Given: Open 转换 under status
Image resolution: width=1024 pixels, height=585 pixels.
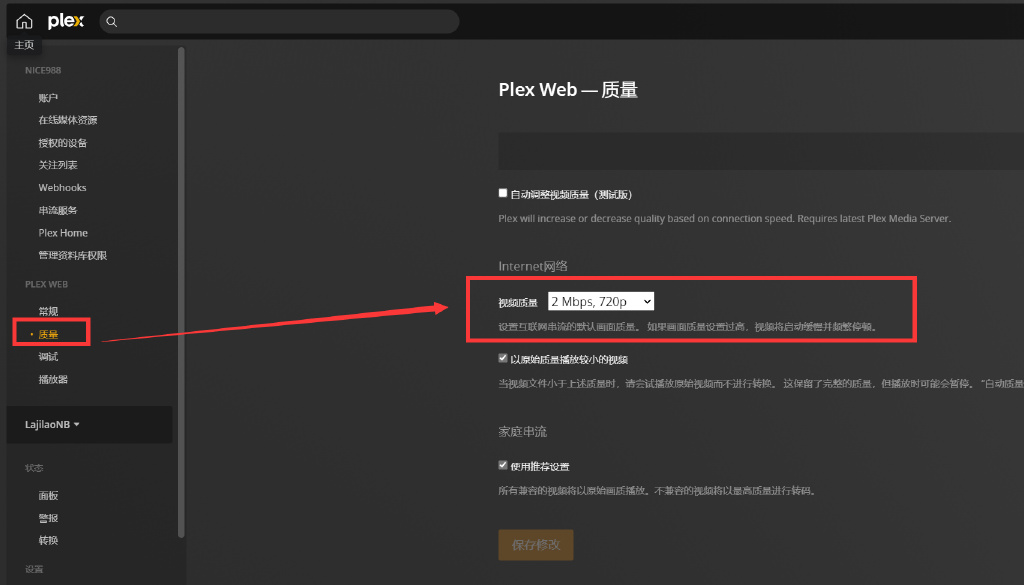Looking at the screenshot, I should point(48,541).
